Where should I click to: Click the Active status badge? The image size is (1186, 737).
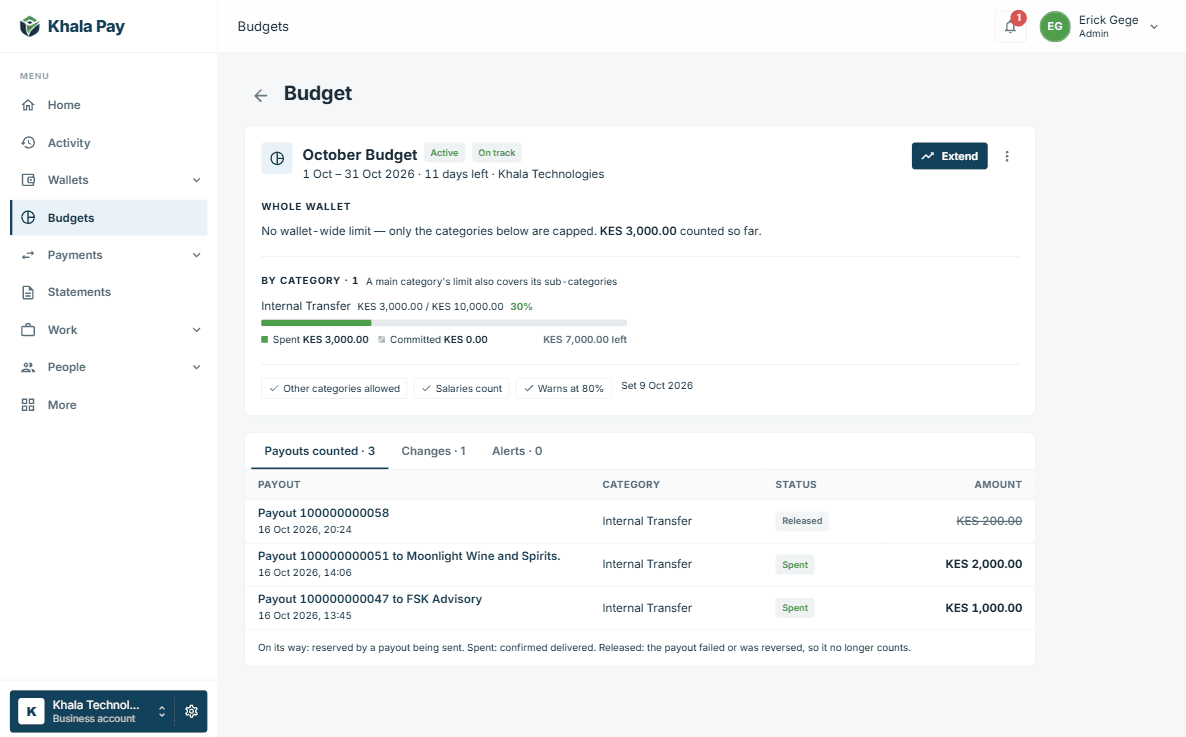coord(444,153)
